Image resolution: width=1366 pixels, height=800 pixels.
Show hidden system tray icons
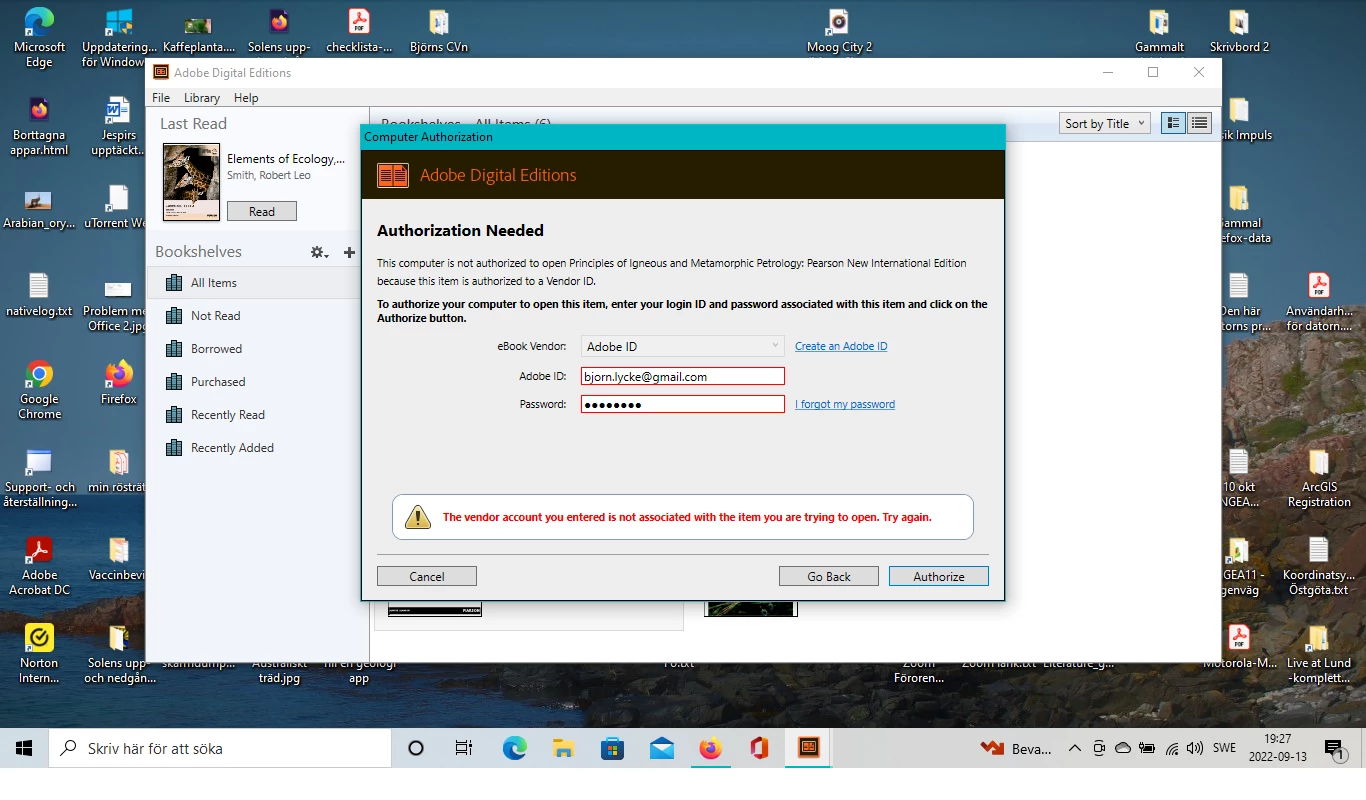[x=1075, y=748]
